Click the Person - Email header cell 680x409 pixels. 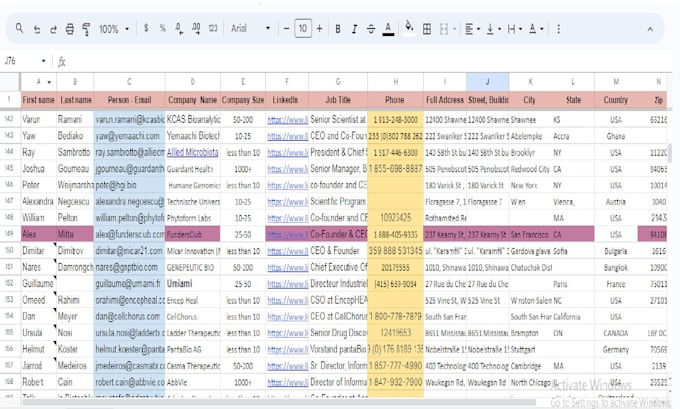(129, 100)
